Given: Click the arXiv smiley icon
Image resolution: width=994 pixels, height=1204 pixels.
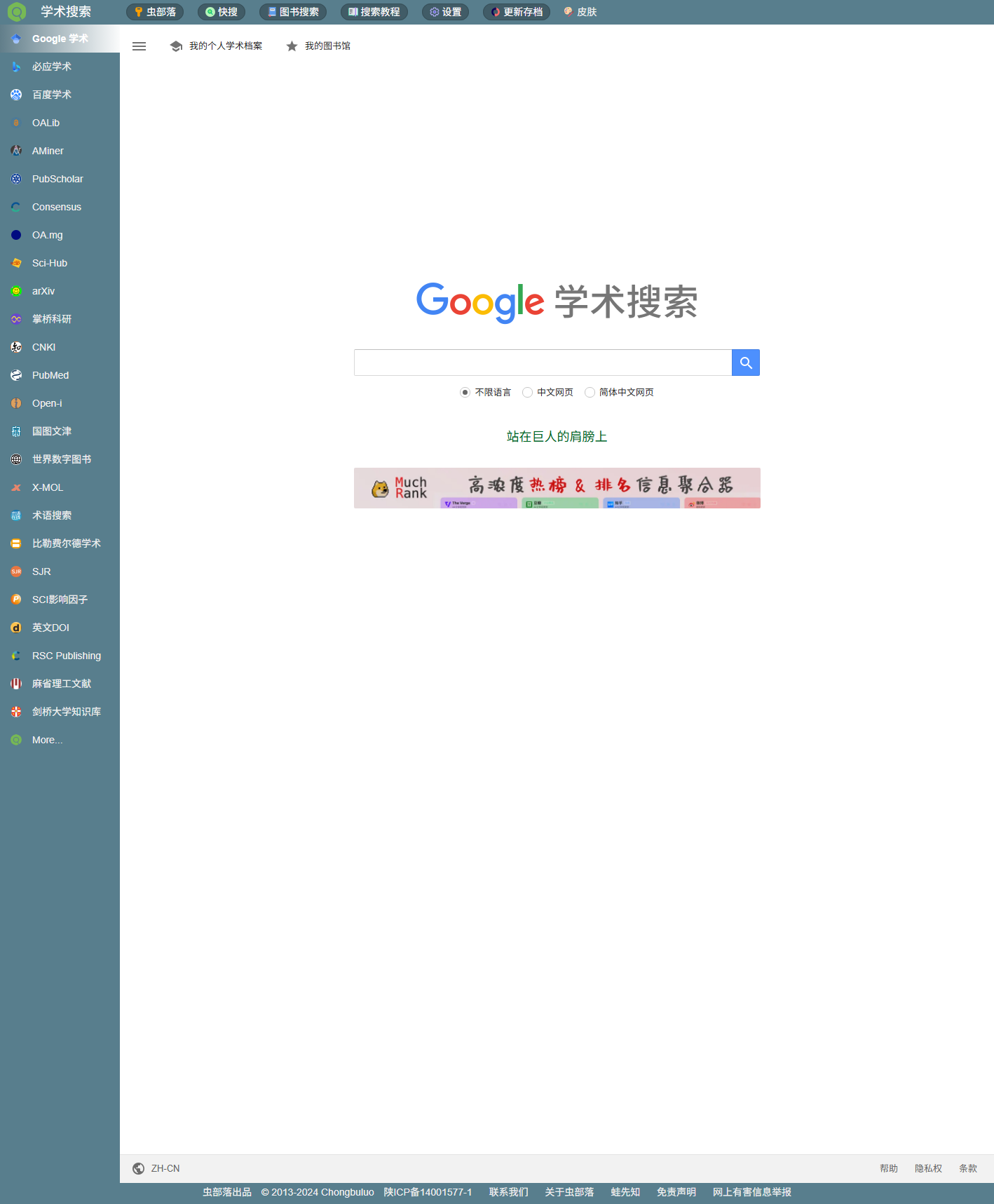Looking at the screenshot, I should 16,291.
